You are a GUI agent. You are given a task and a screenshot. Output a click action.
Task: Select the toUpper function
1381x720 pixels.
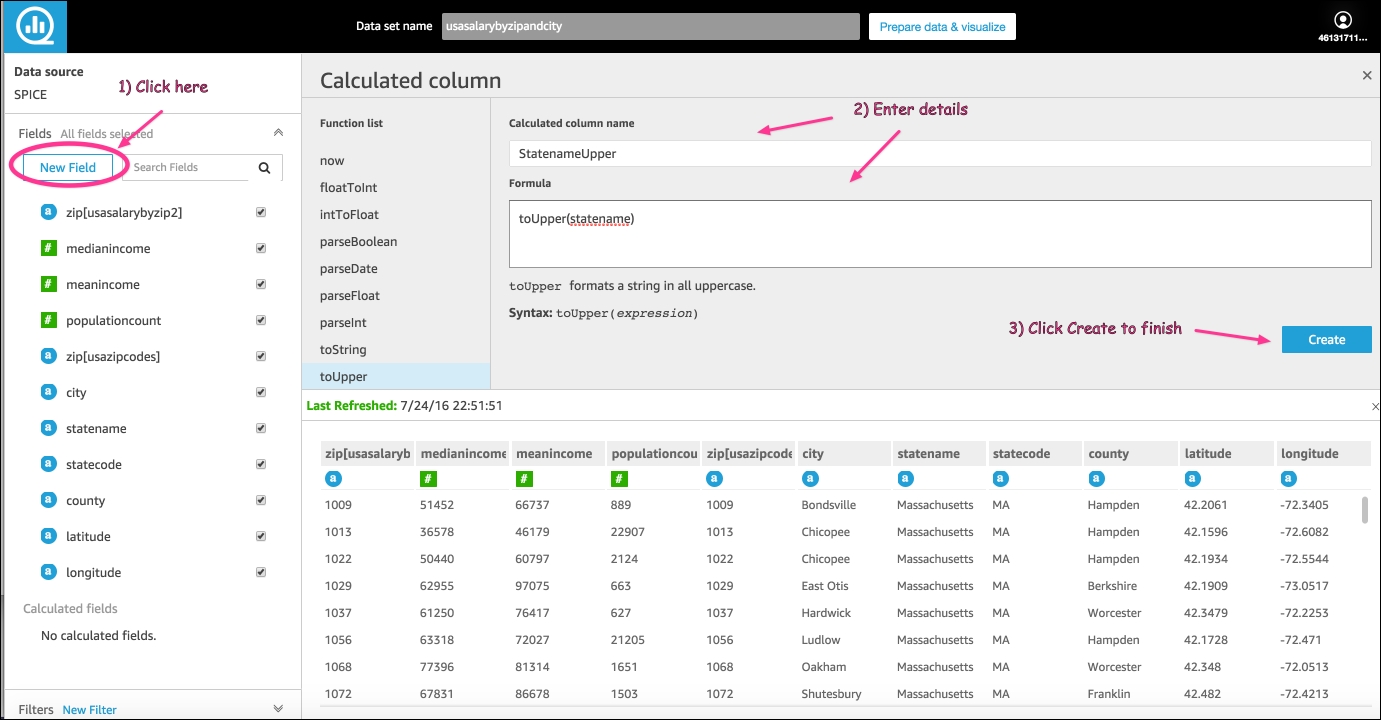(x=396, y=376)
